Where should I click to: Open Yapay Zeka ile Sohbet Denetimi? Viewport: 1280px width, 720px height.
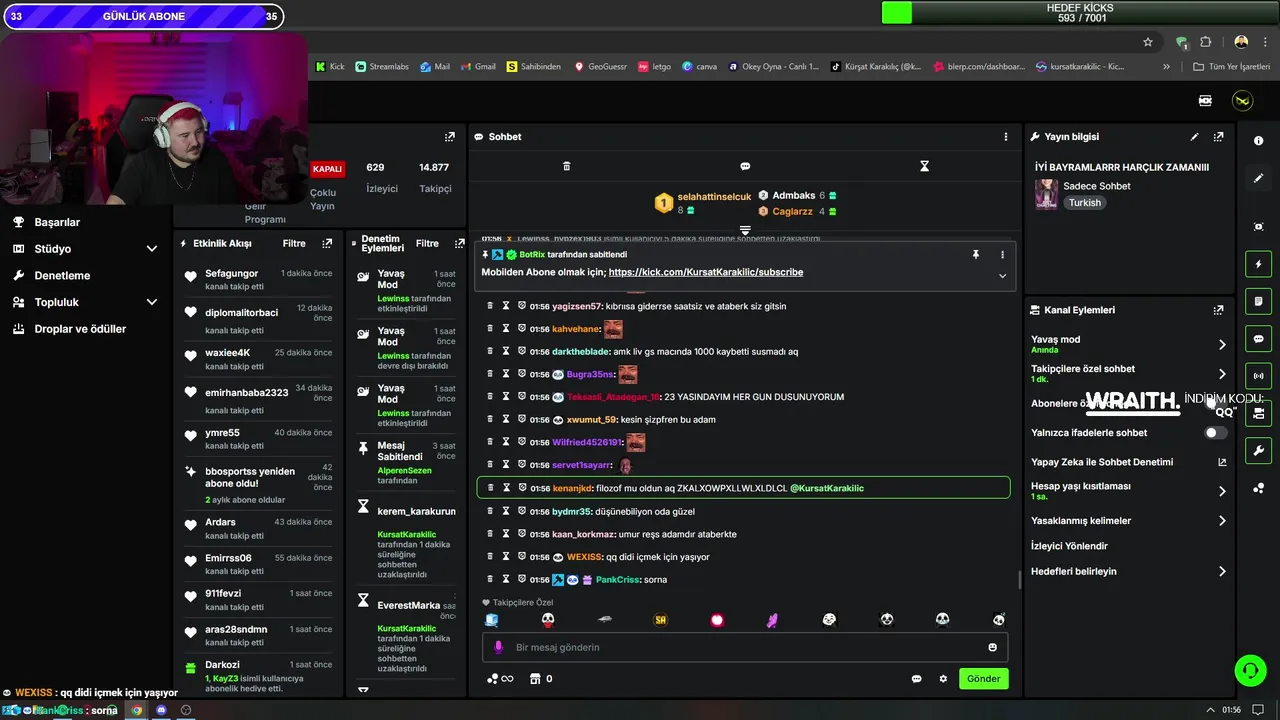[x=1128, y=462]
